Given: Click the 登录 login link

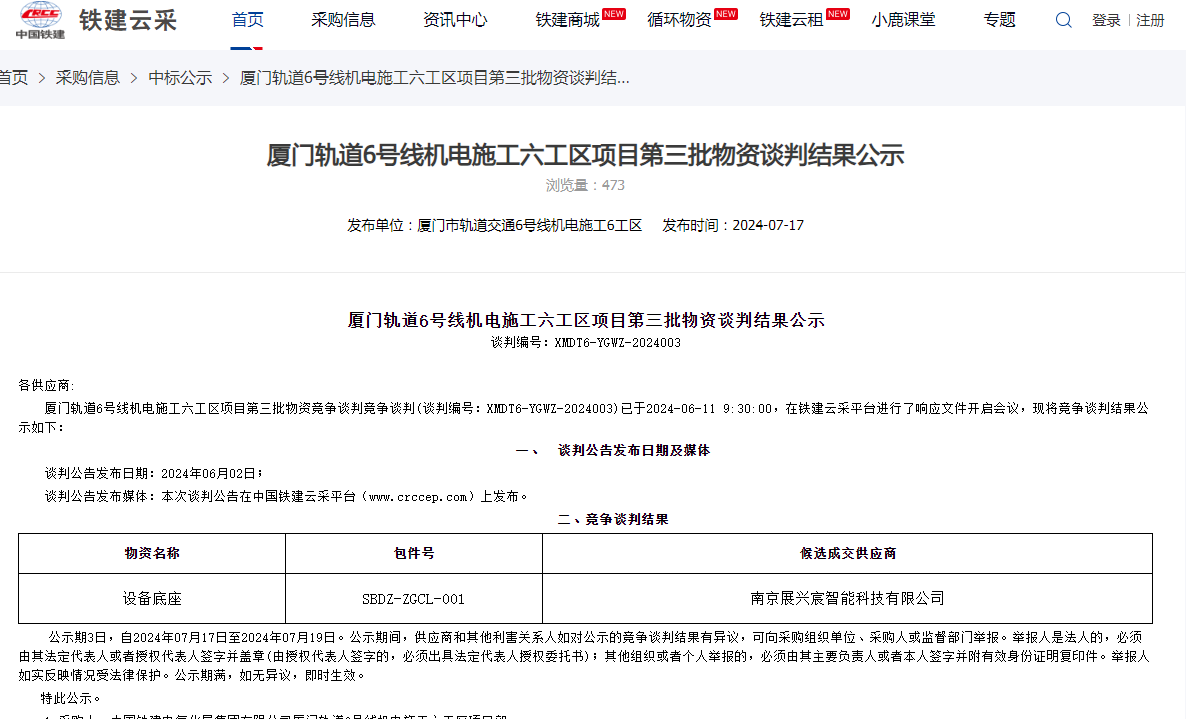Looking at the screenshot, I should click(x=1106, y=20).
